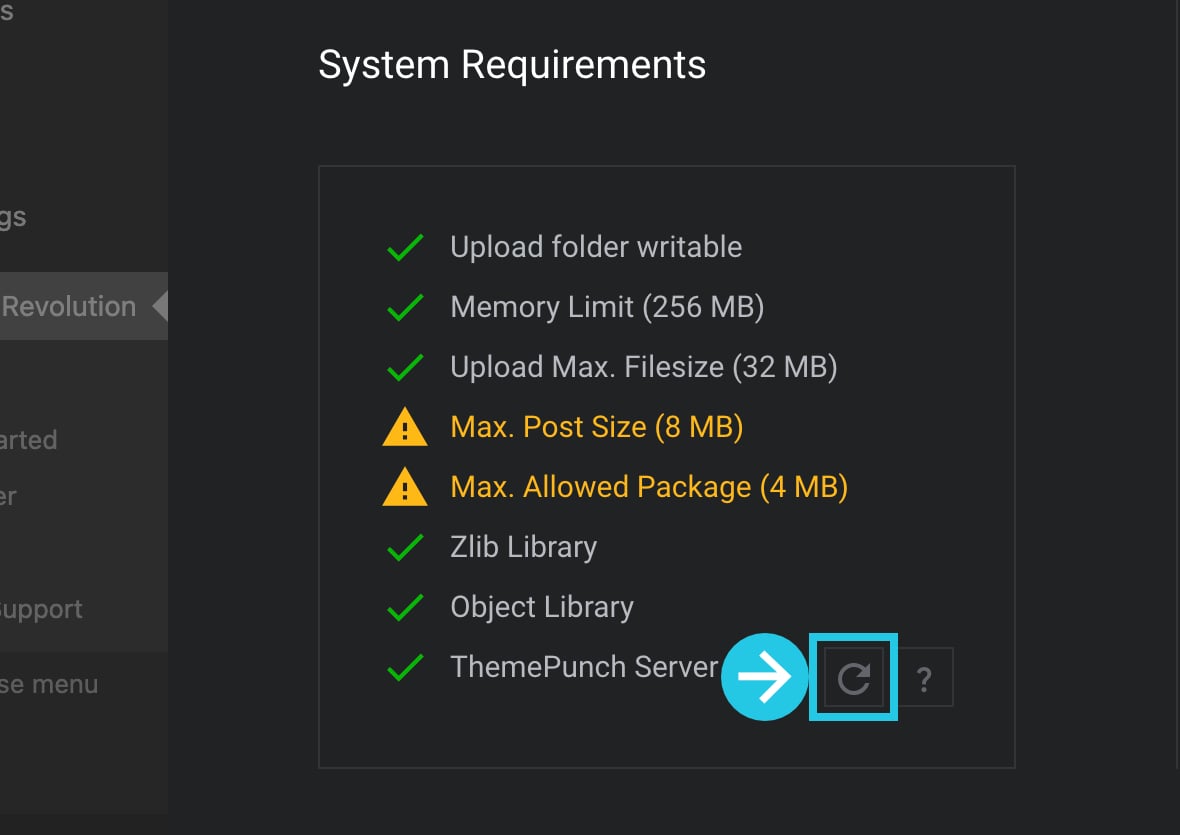Click green checkmark beside Memory Limit

pyautogui.click(x=405, y=308)
